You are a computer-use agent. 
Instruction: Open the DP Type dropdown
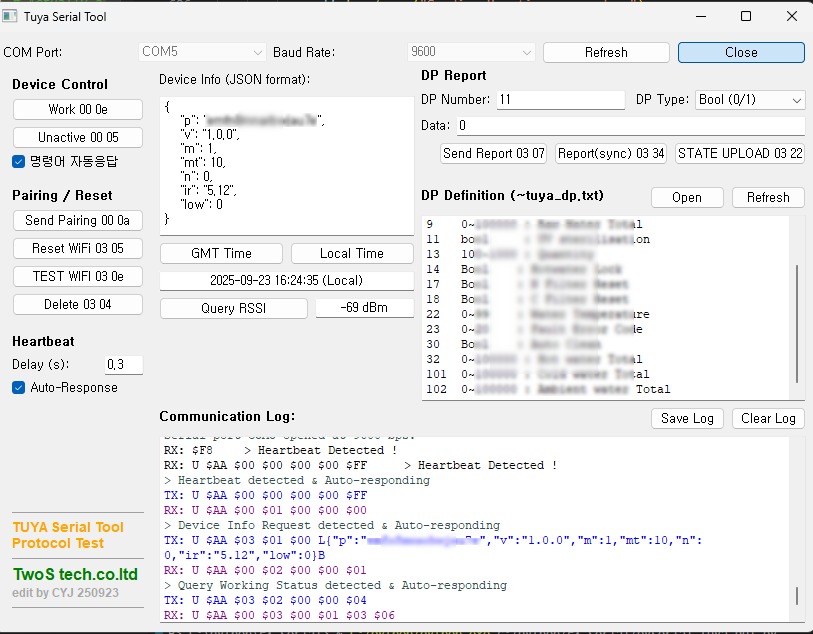[750, 100]
